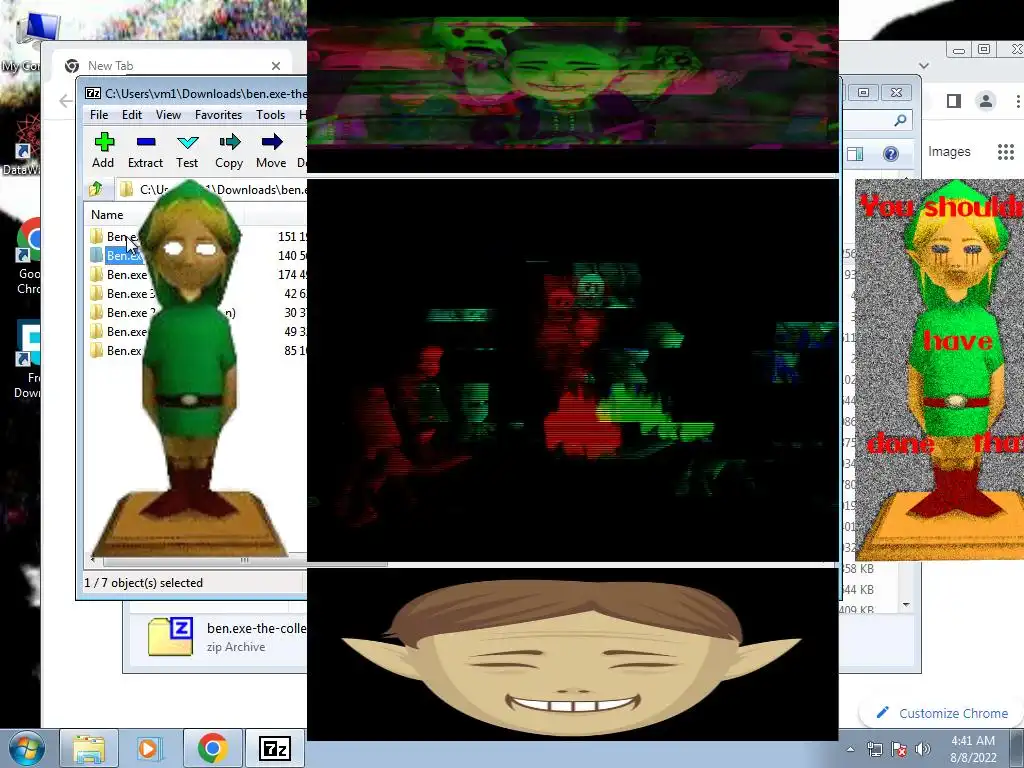The image size is (1024, 768).
Task: Click the Explorer scrollbar down arrow
Action: pos(906,605)
